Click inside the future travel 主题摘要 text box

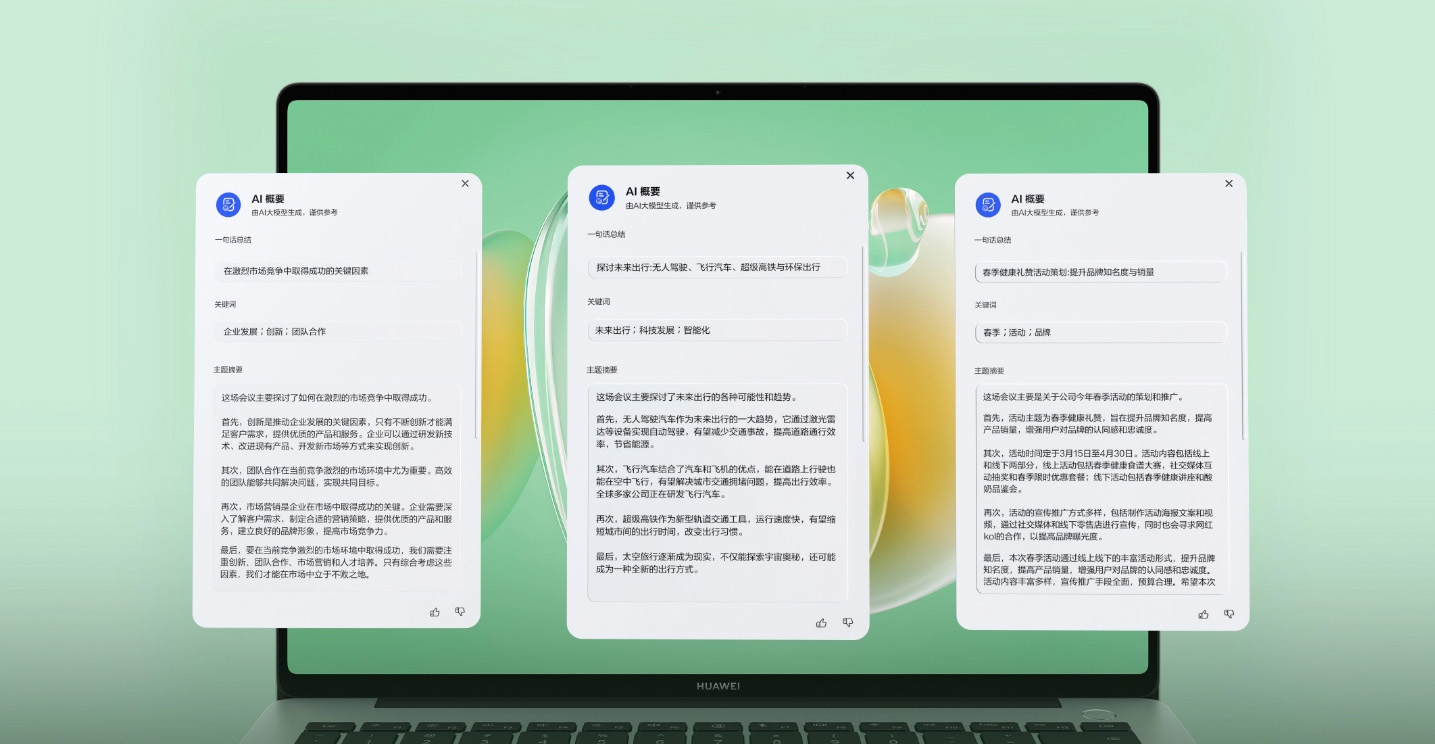coord(717,490)
